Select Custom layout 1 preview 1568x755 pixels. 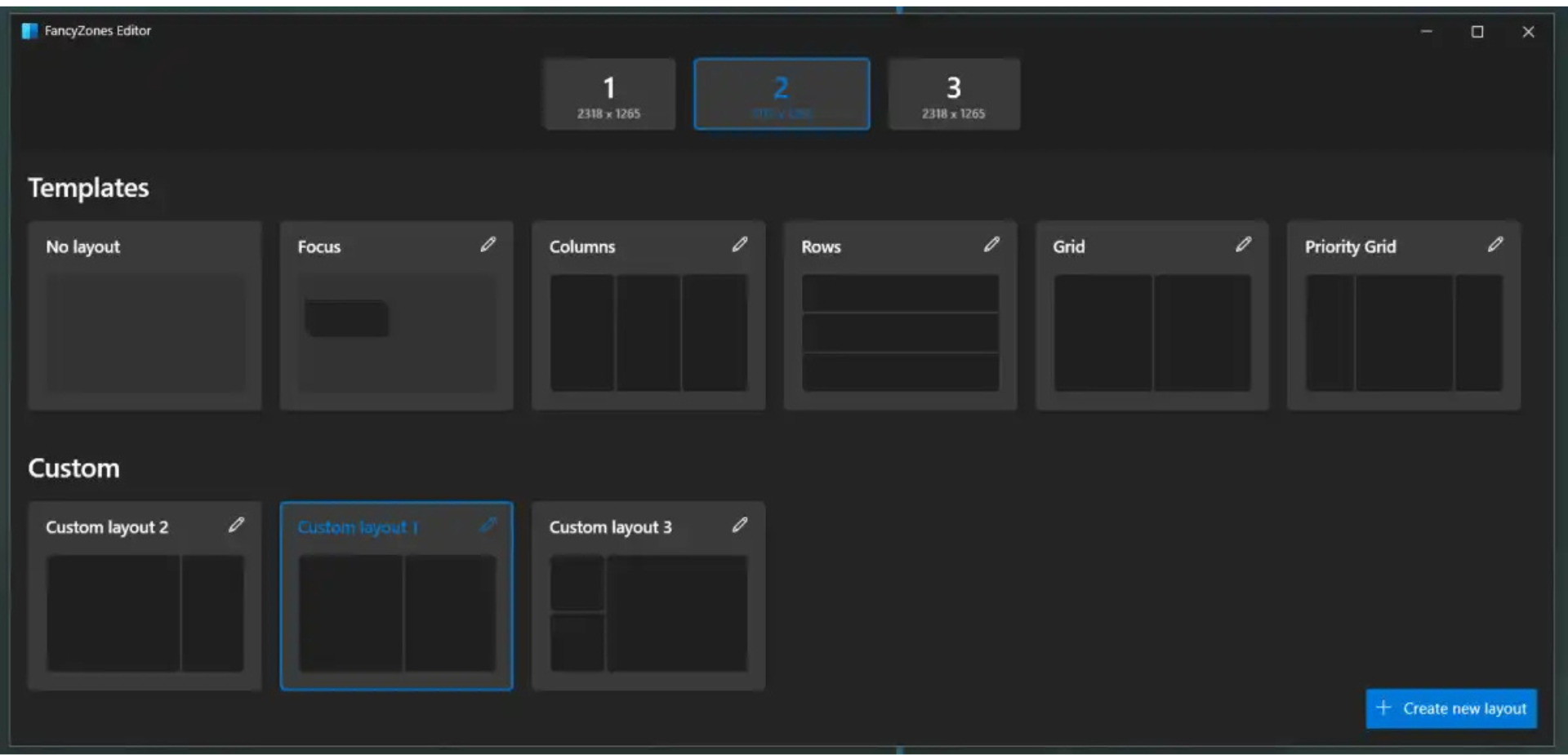click(x=397, y=614)
